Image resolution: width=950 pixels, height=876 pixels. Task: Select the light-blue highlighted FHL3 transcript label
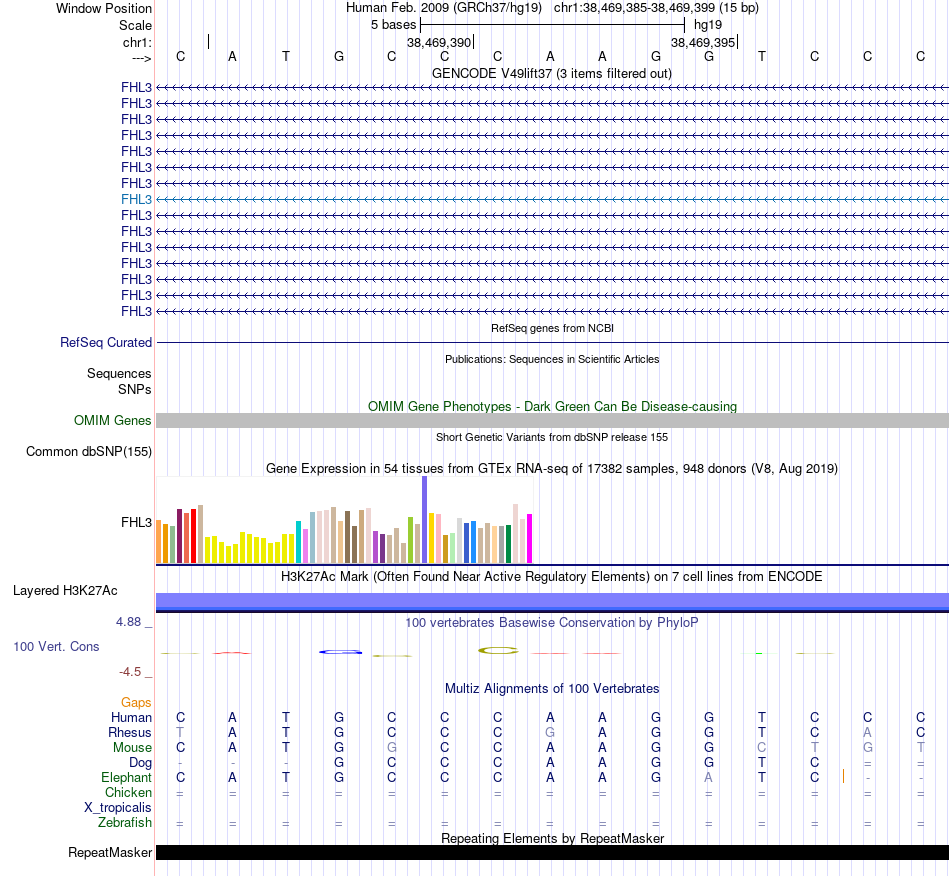point(136,199)
